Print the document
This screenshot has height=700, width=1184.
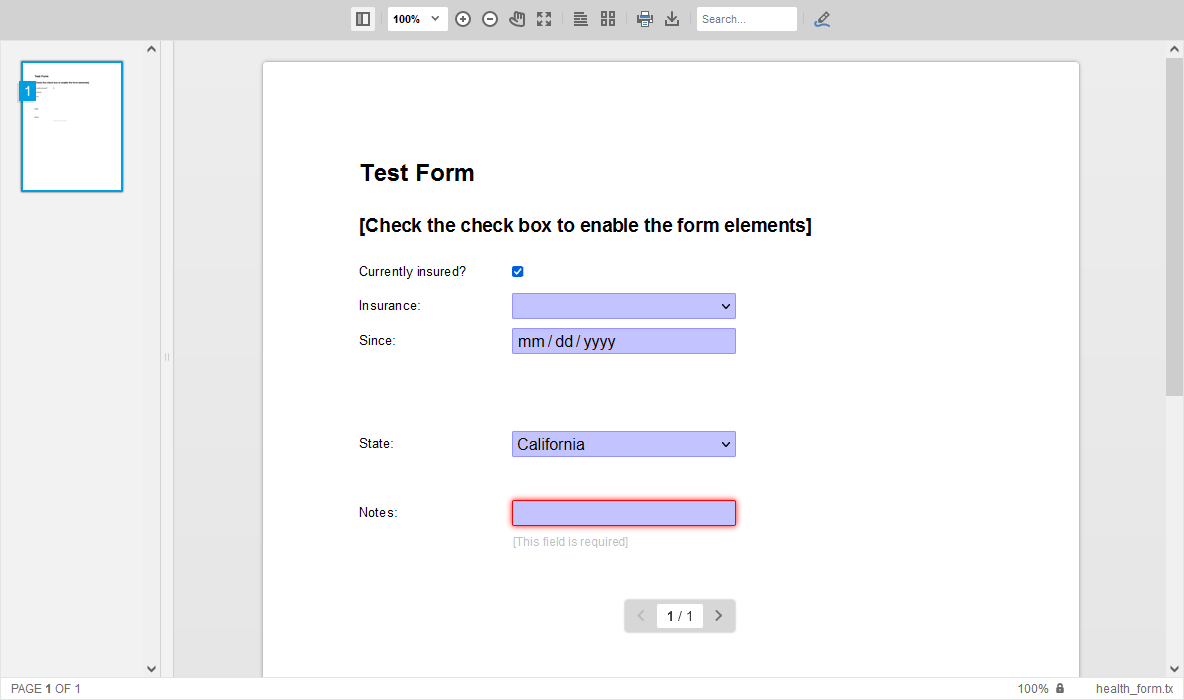(645, 19)
